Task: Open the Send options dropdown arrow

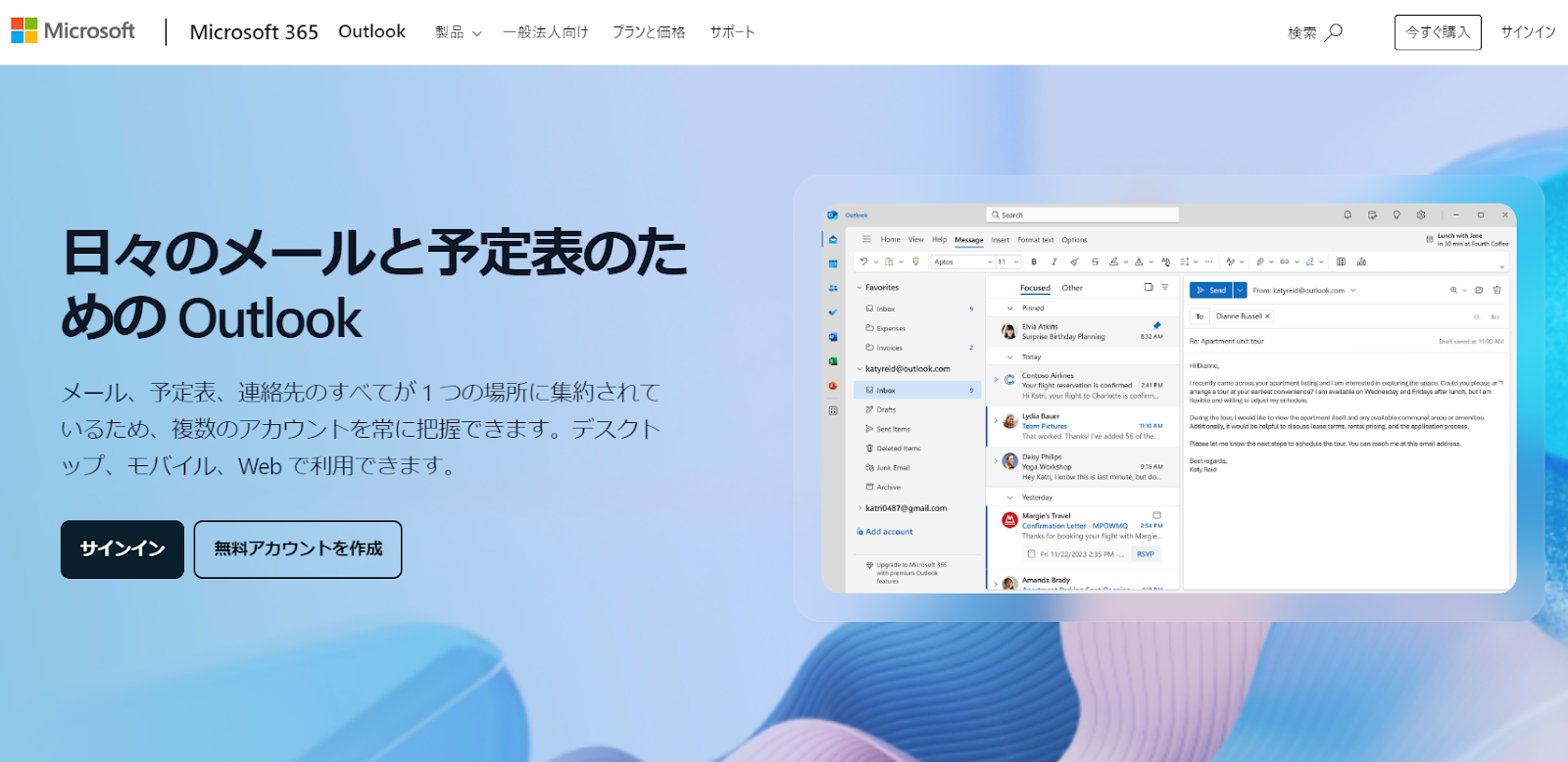Action: tap(1240, 290)
